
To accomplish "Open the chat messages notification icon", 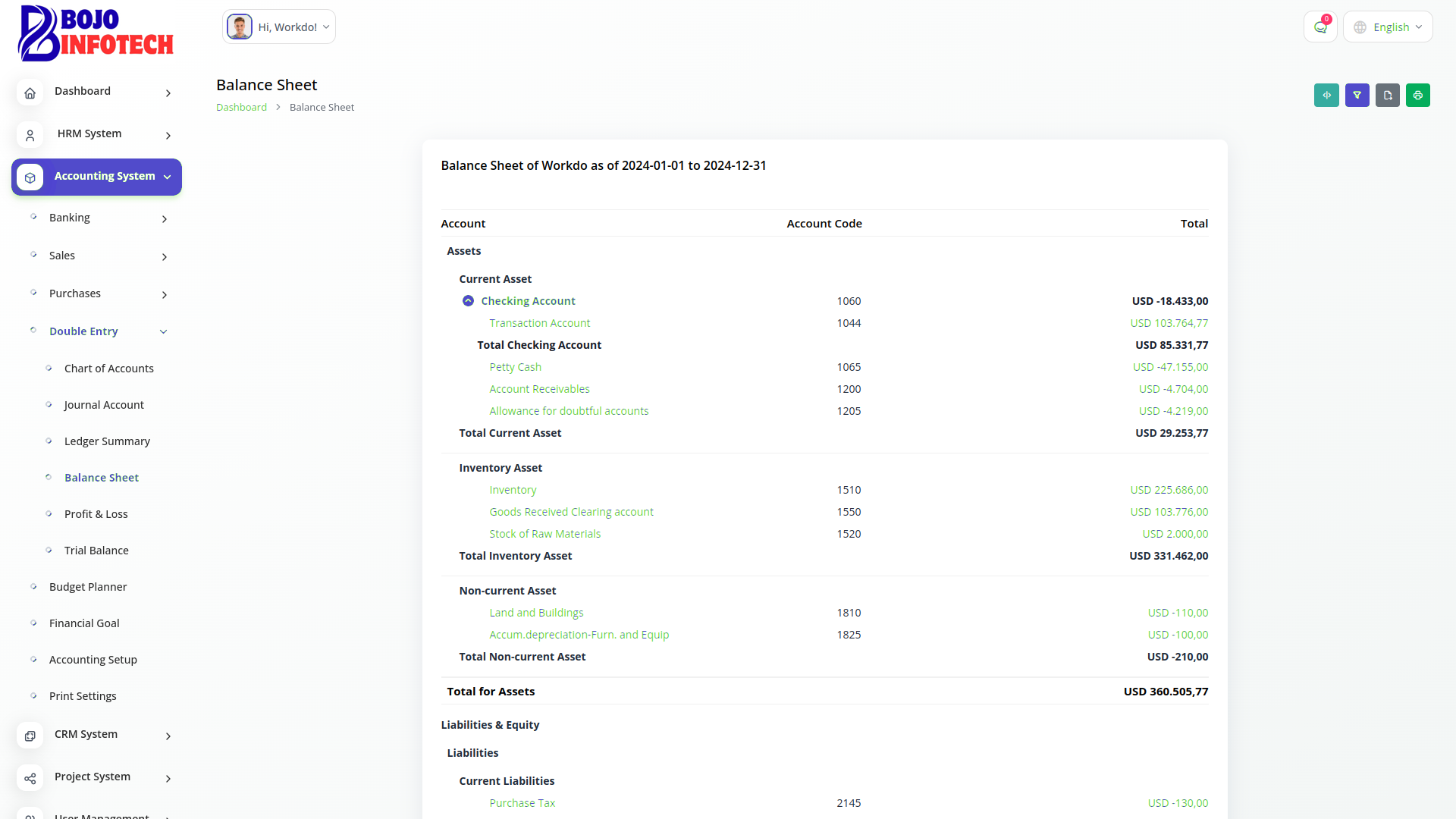I will [1320, 27].
